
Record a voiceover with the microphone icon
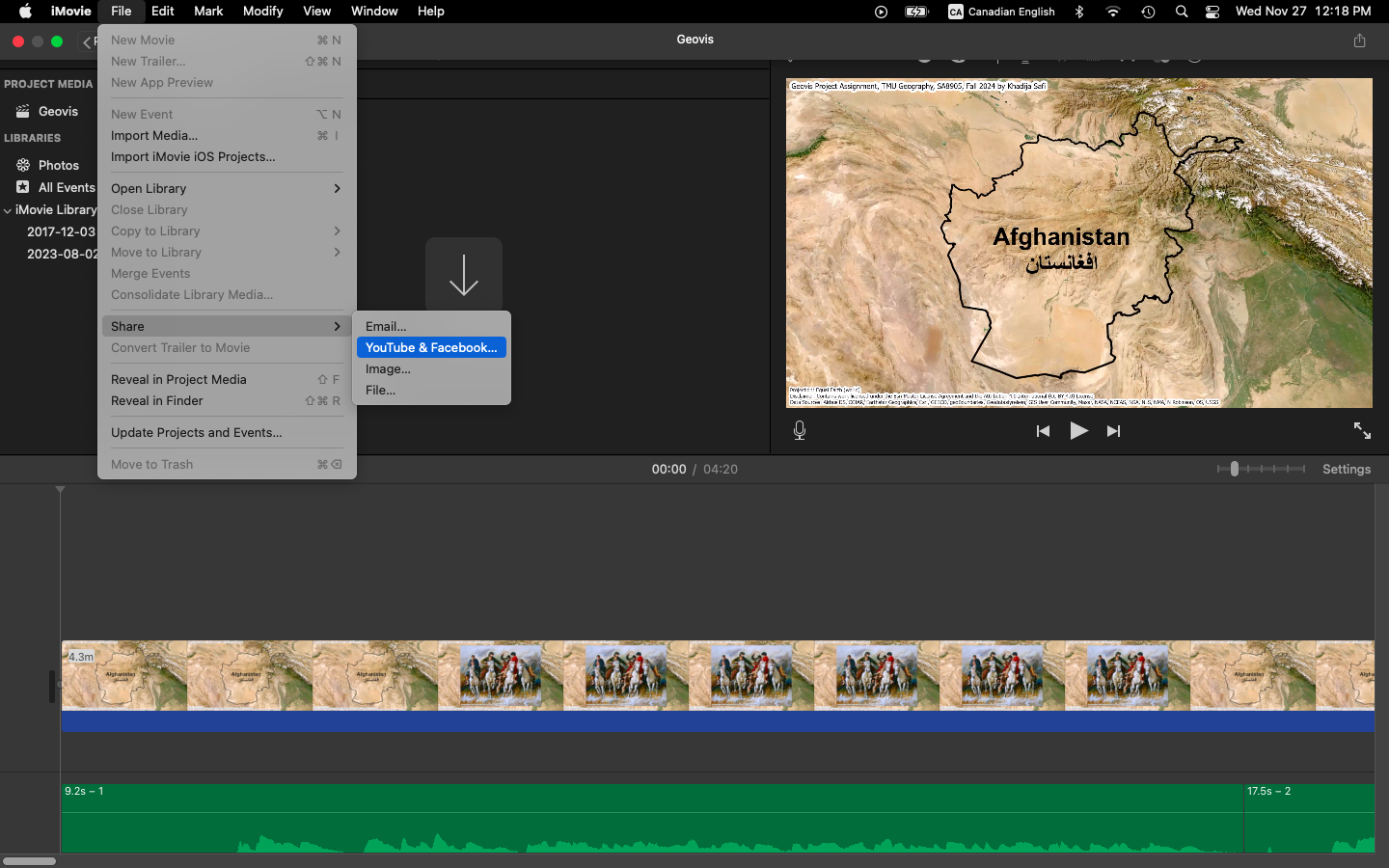[799, 431]
